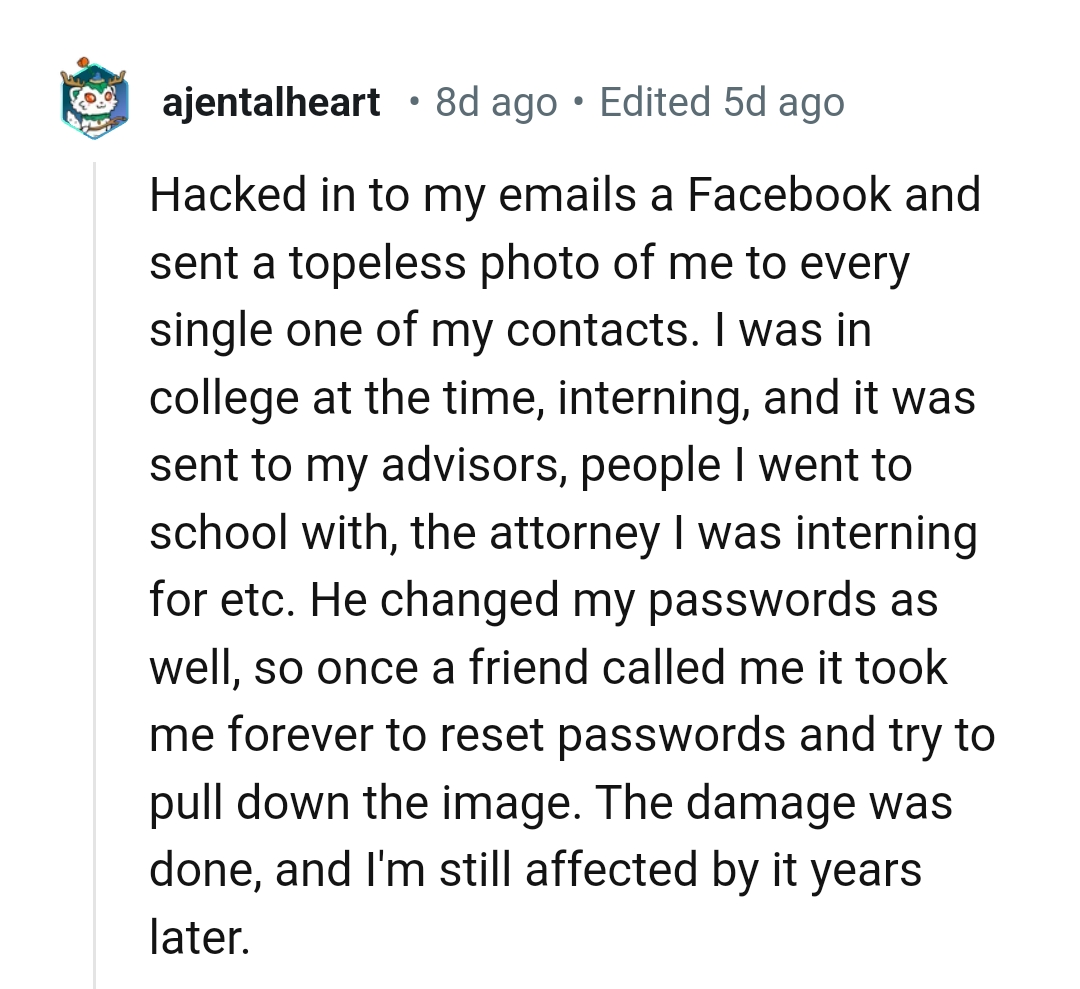Click the word "contacts" in the comment

point(597,330)
